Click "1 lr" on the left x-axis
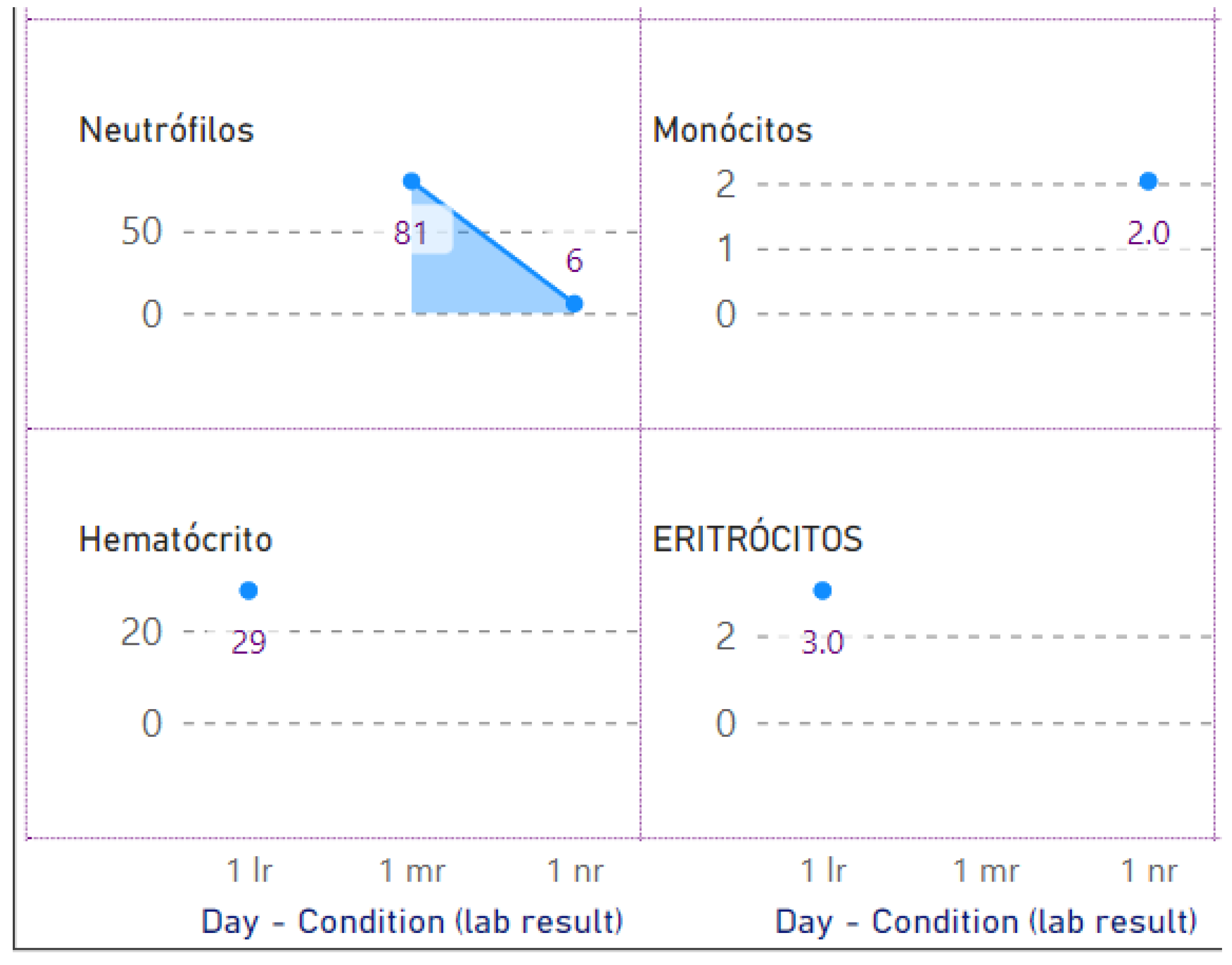 pyautogui.click(x=249, y=870)
